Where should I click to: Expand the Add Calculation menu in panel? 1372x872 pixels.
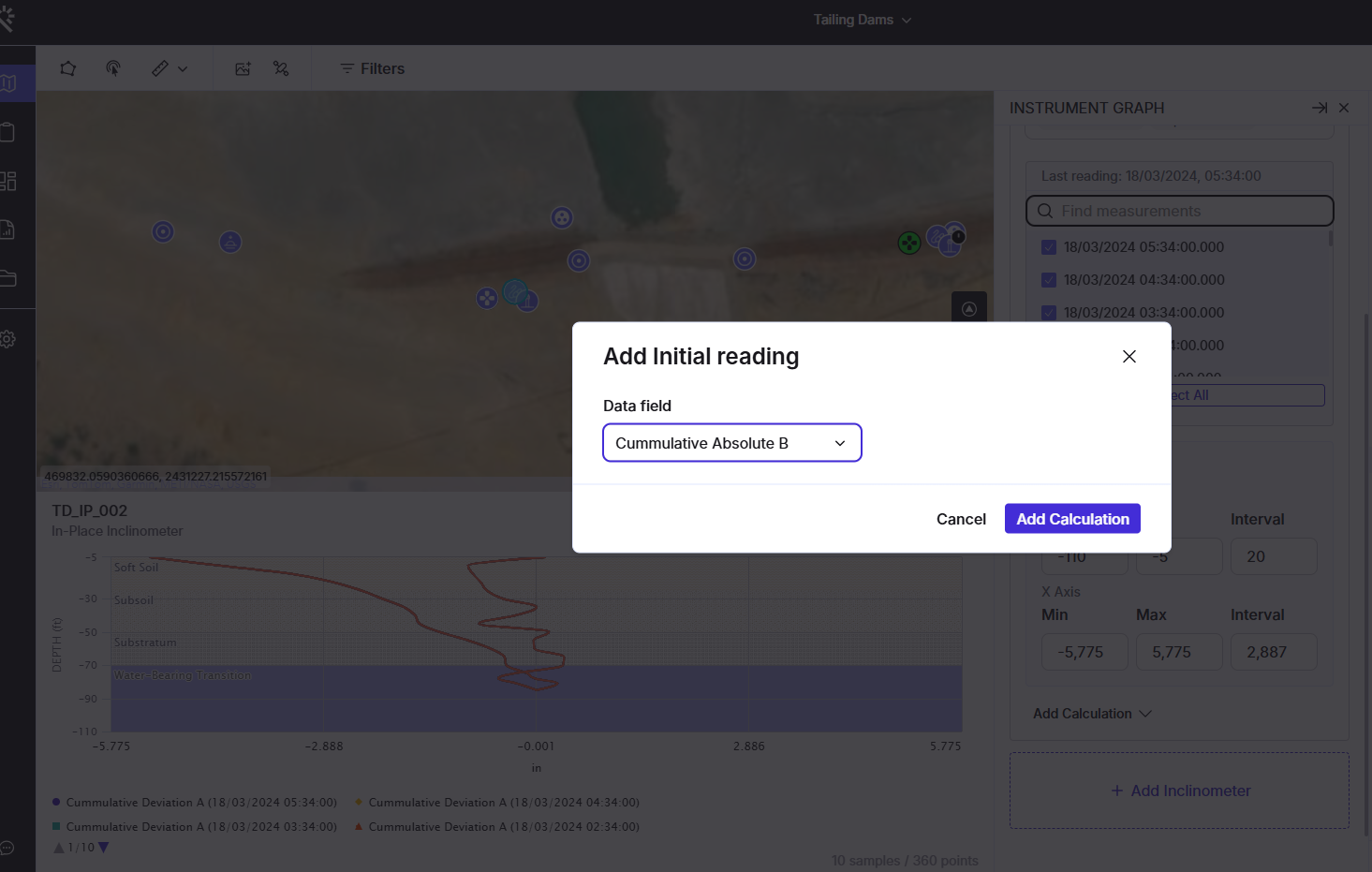pos(1092,714)
